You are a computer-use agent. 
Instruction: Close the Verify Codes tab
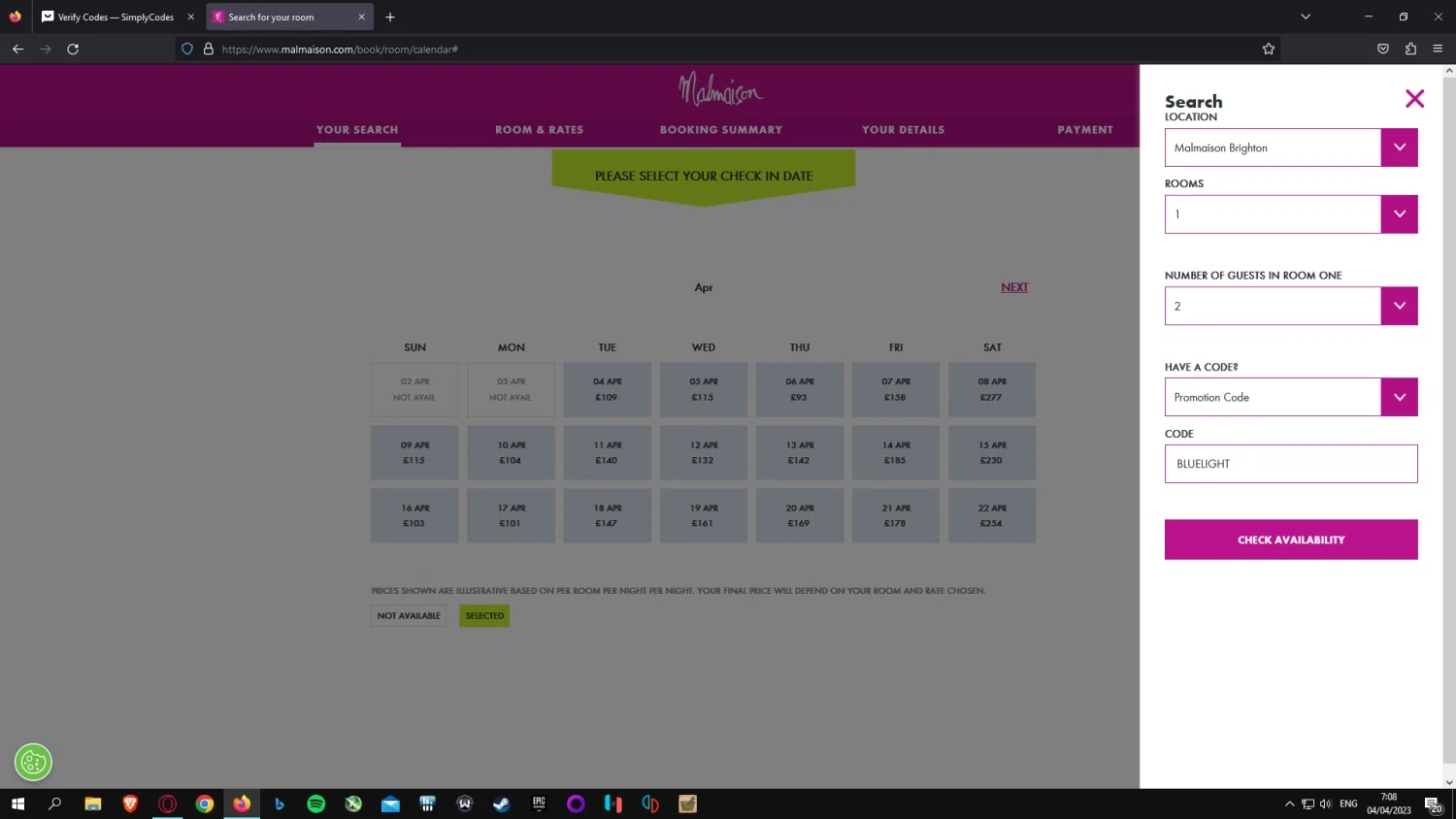[190, 16]
